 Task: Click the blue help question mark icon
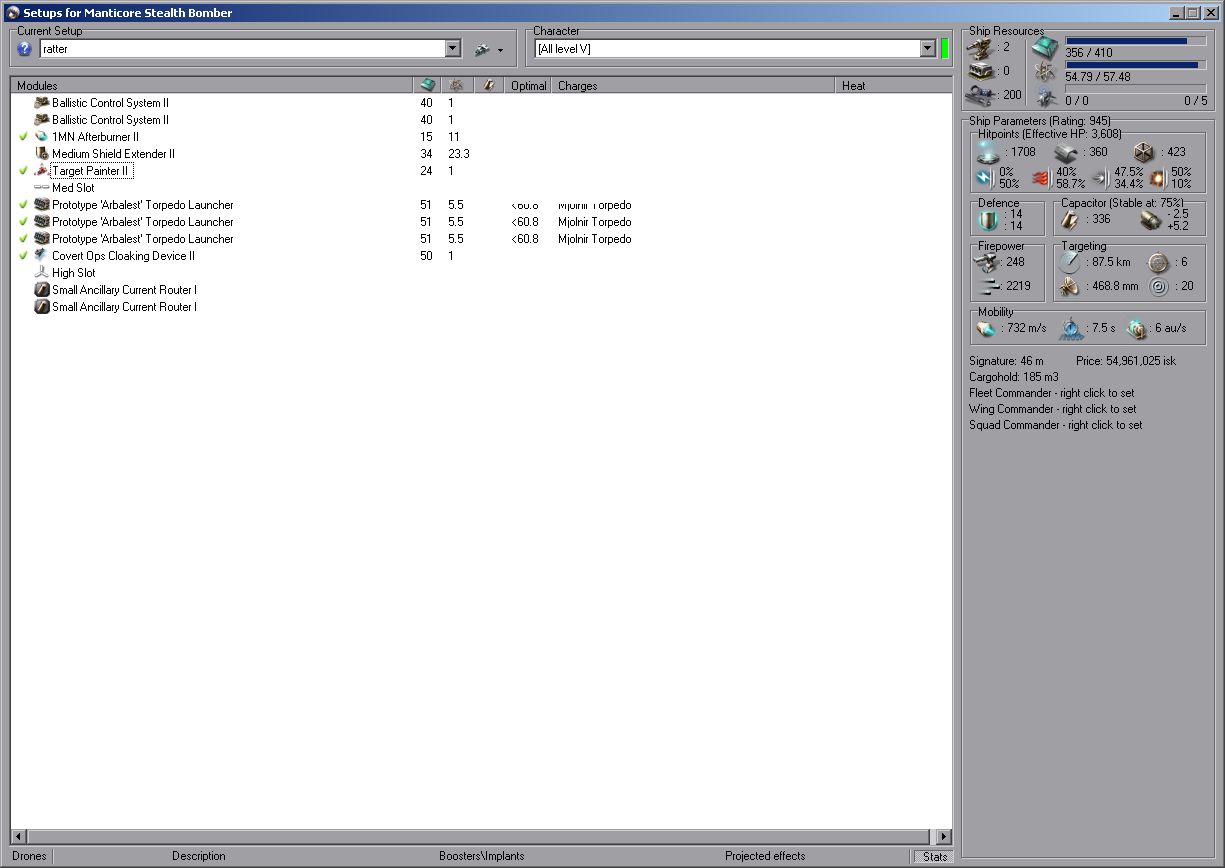pos(25,48)
